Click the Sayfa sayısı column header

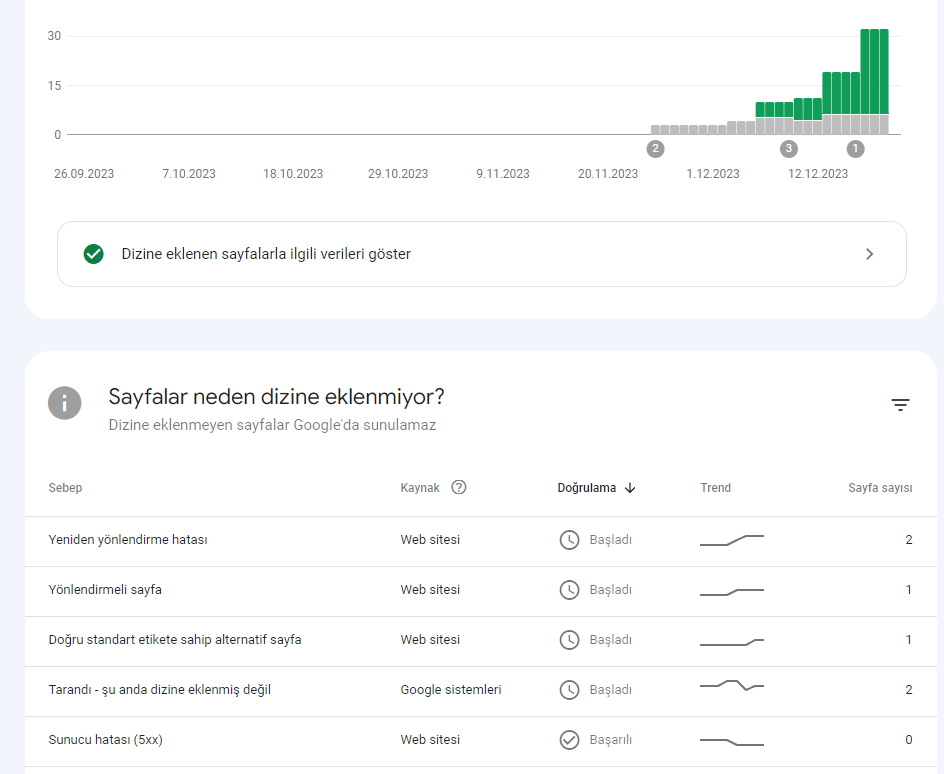tap(880, 488)
